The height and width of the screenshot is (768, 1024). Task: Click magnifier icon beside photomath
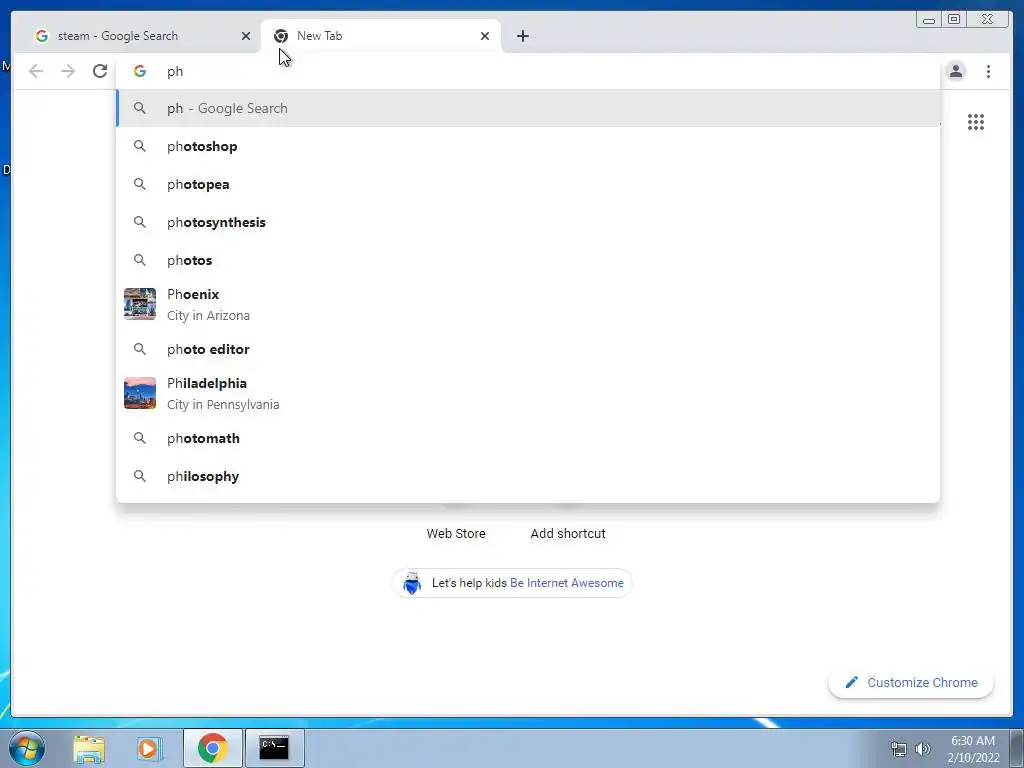[140, 438]
